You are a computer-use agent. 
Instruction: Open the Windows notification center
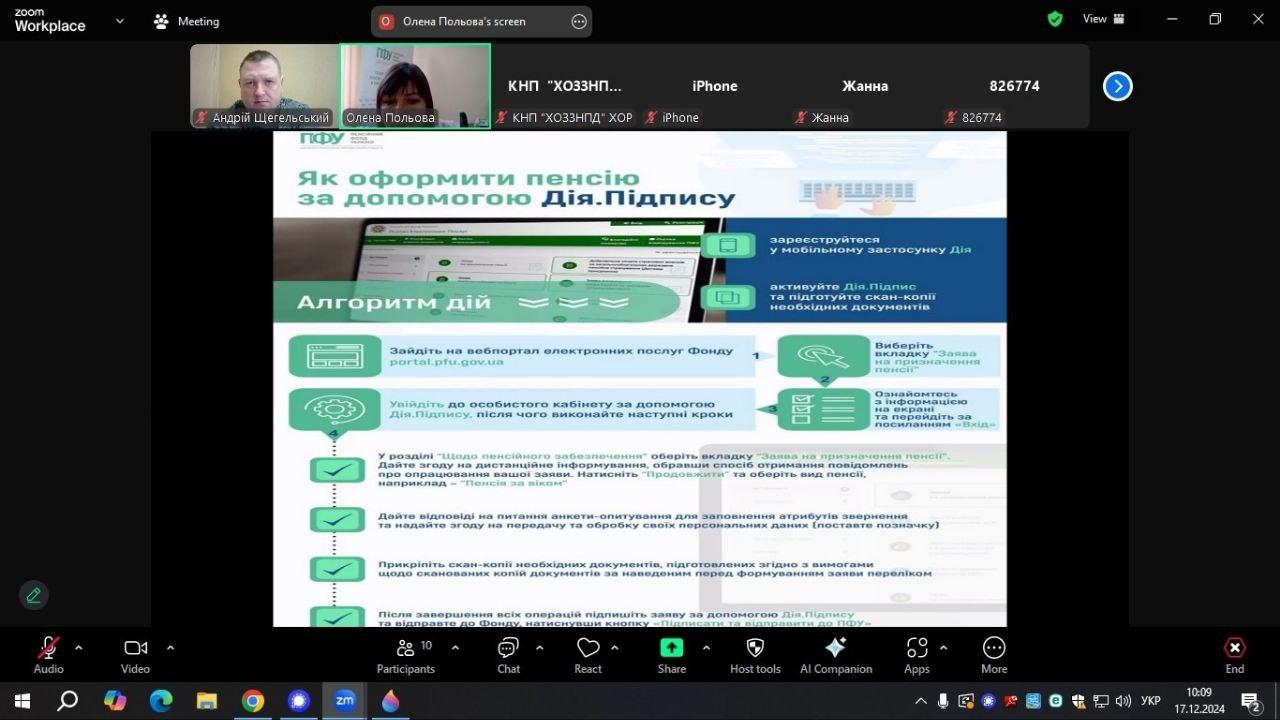tap(1251, 701)
